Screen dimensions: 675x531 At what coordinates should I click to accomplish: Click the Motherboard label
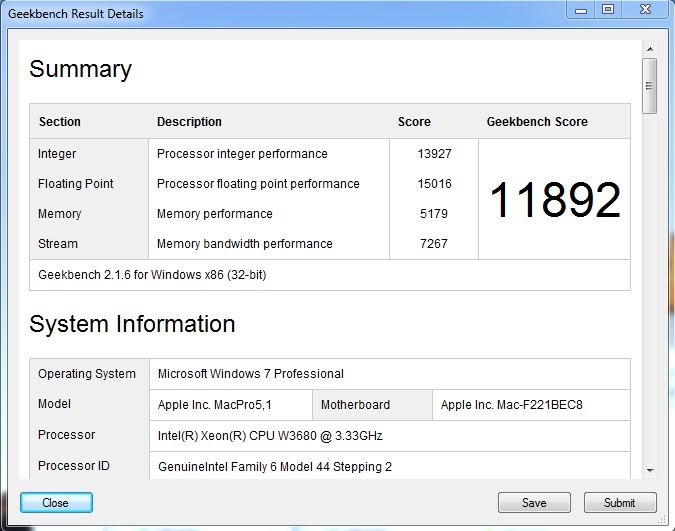pyautogui.click(x=355, y=405)
